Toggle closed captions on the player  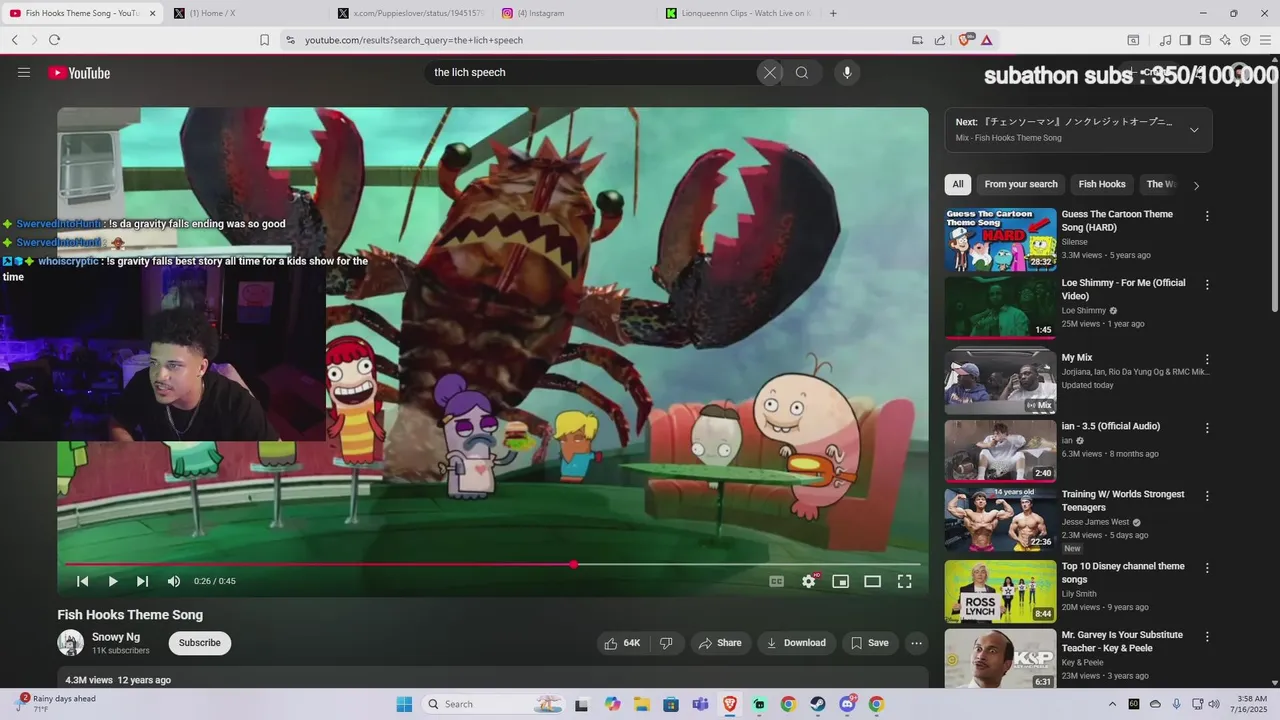click(776, 581)
